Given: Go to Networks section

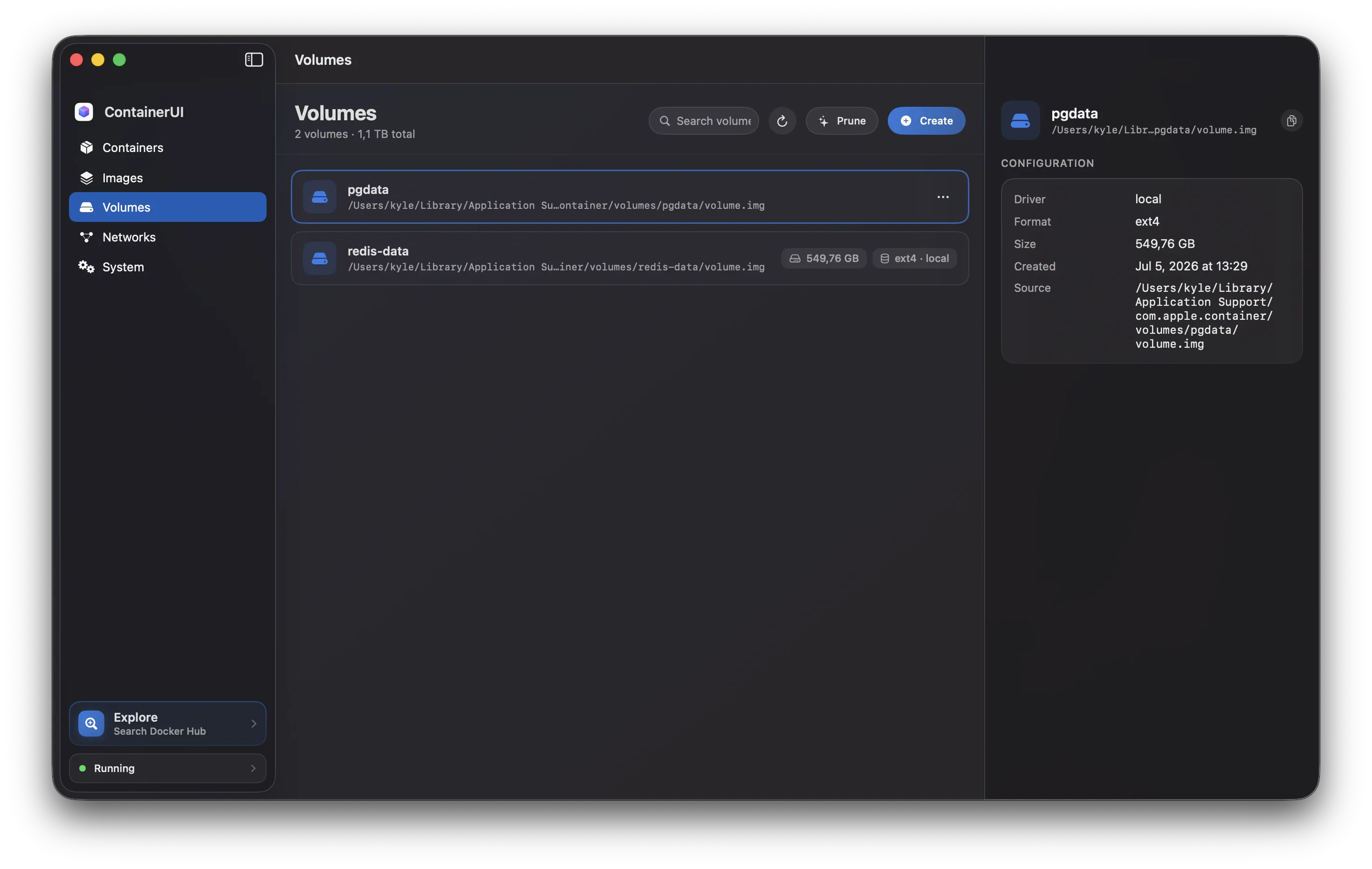Looking at the screenshot, I should [x=167, y=237].
